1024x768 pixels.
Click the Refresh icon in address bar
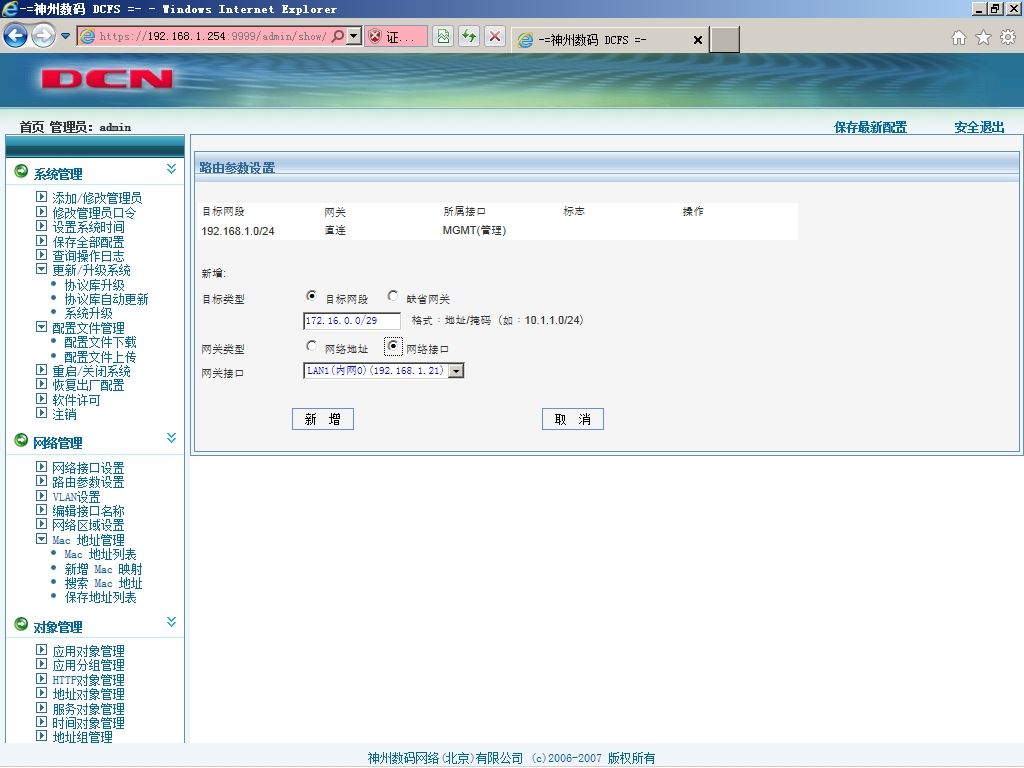tap(469, 36)
